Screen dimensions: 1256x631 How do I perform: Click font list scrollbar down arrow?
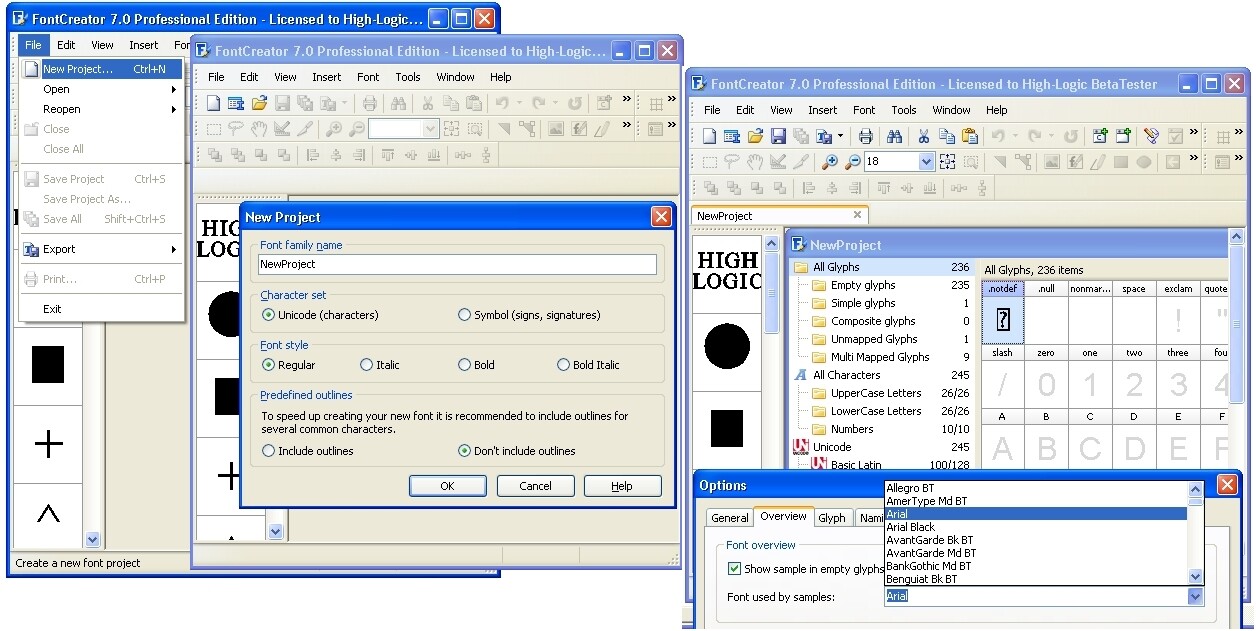(1195, 577)
